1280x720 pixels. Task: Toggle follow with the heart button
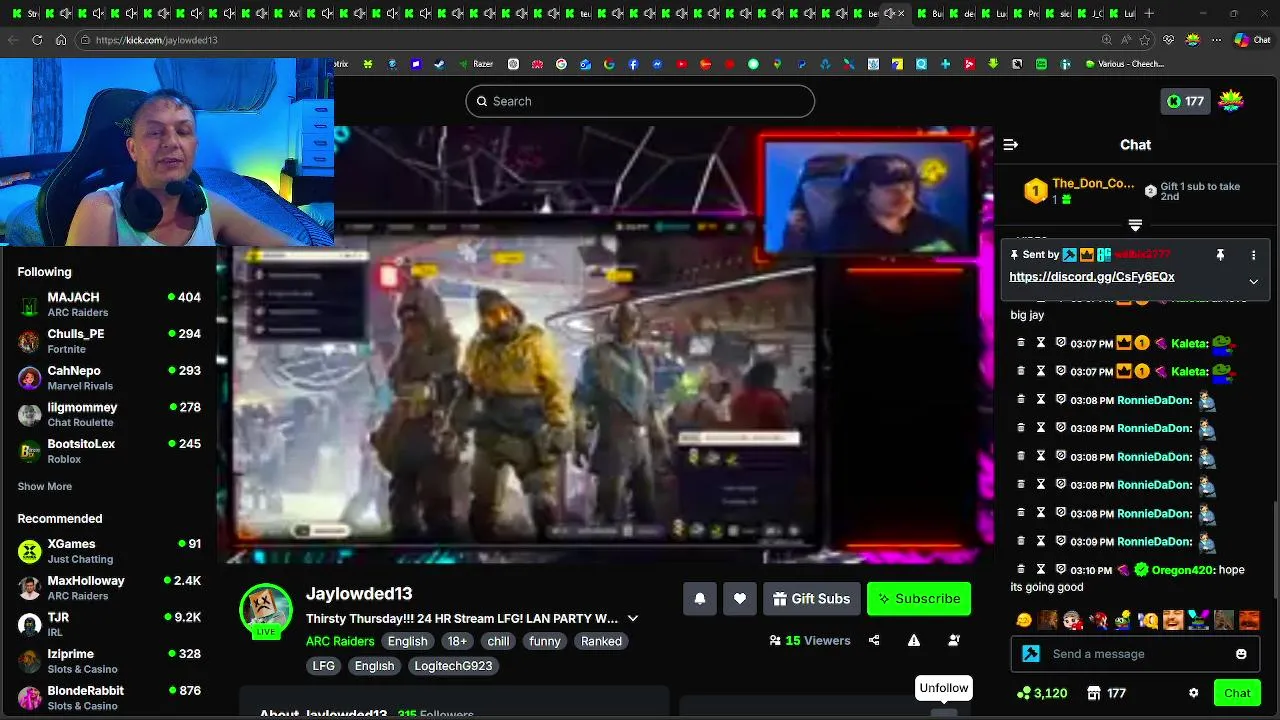click(740, 598)
